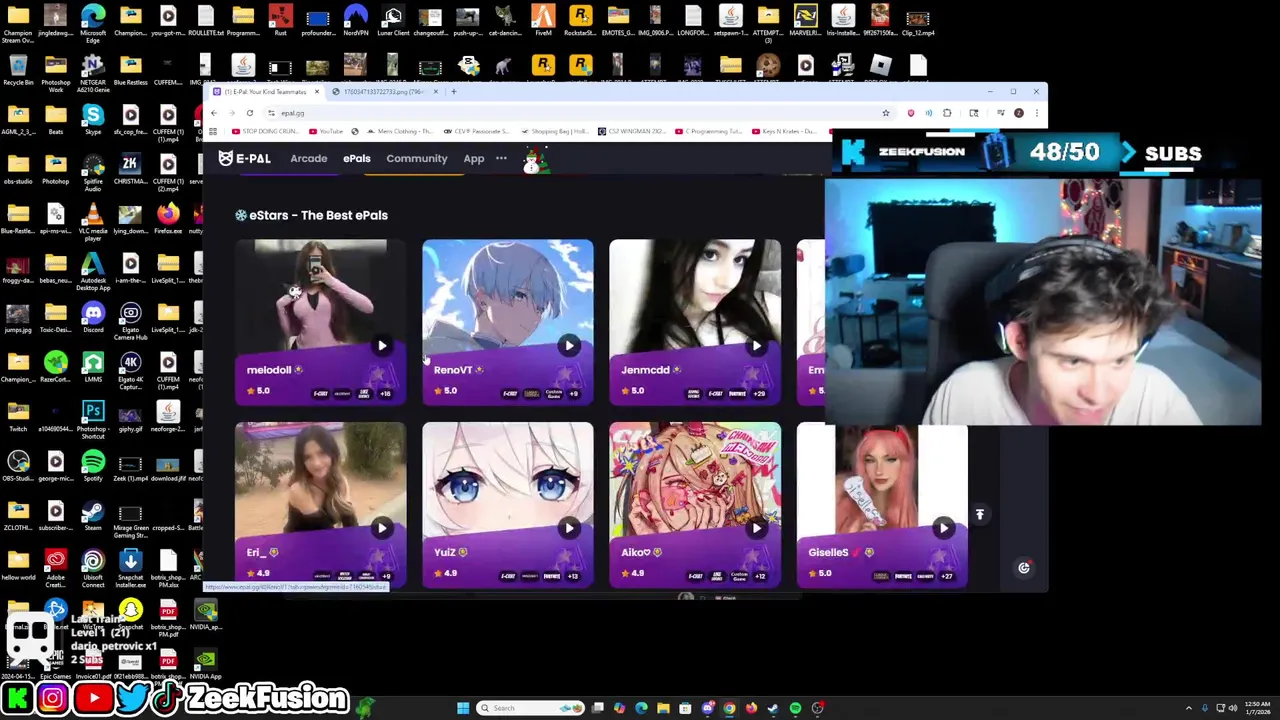1280x720 pixels.
Task: Expand GiselleS's +27 extra tags
Action: [x=947, y=575]
